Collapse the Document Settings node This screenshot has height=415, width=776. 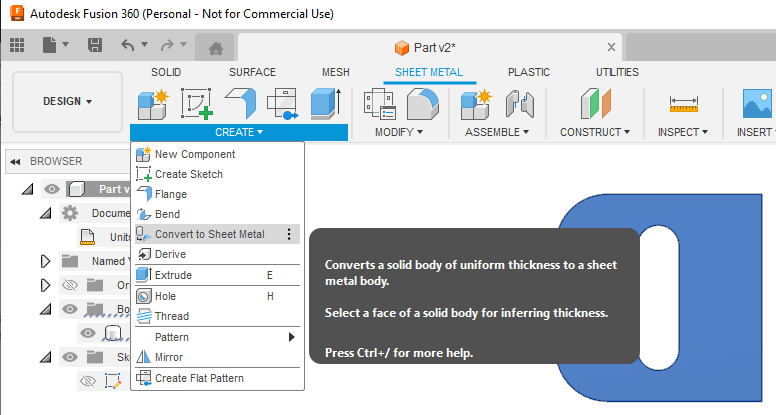tap(46, 213)
